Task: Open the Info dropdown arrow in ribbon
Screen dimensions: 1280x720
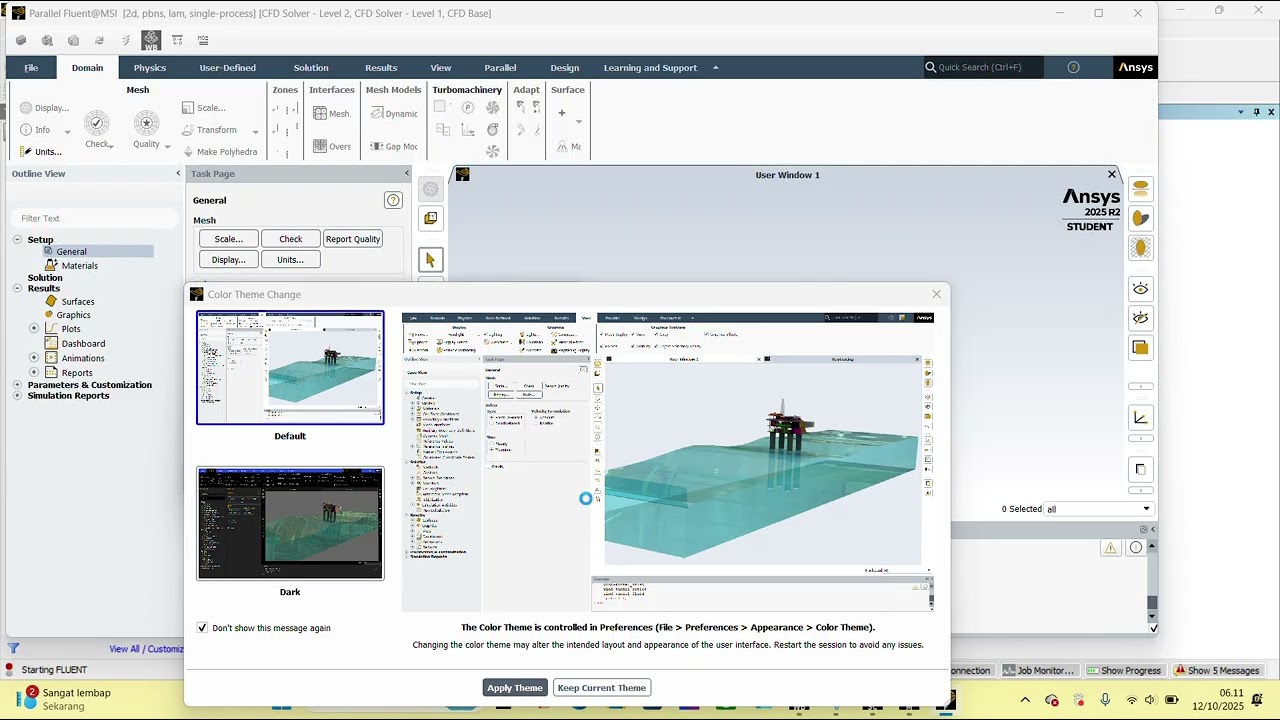Action: pos(68,132)
